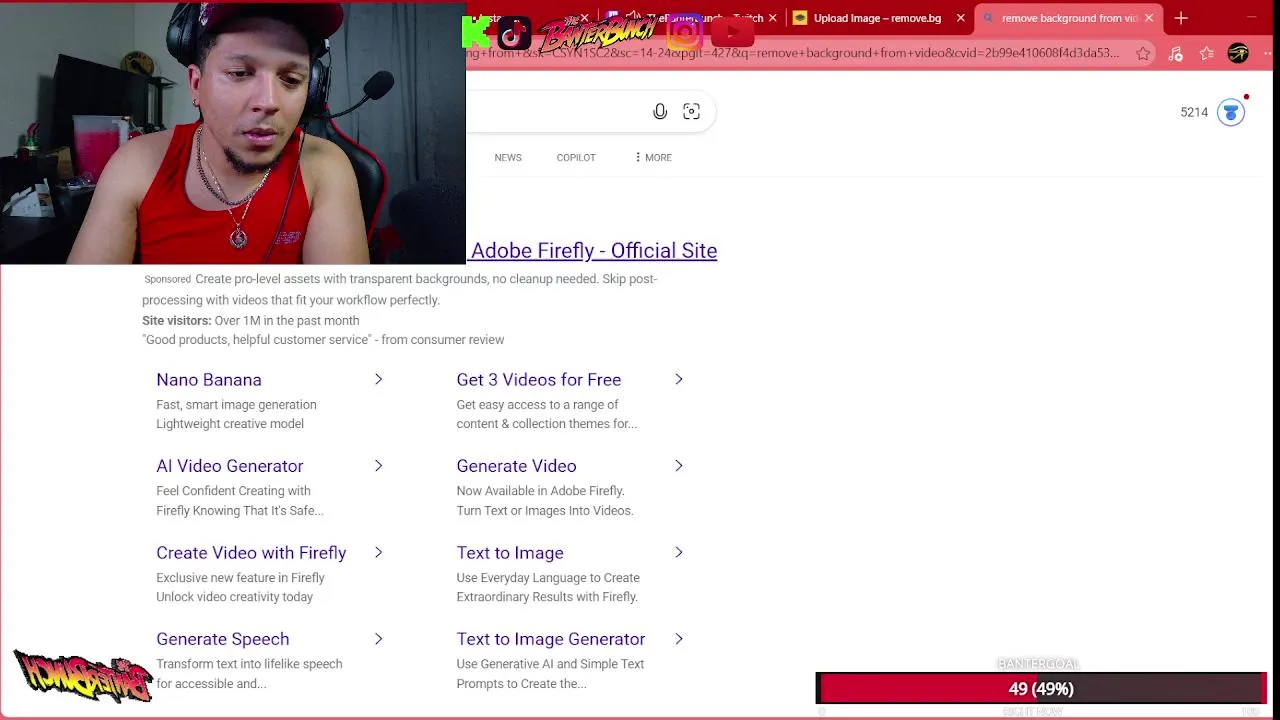Click 'Now Available in Adobe Firefly' description
This screenshot has height=720, width=1280.
point(540,491)
